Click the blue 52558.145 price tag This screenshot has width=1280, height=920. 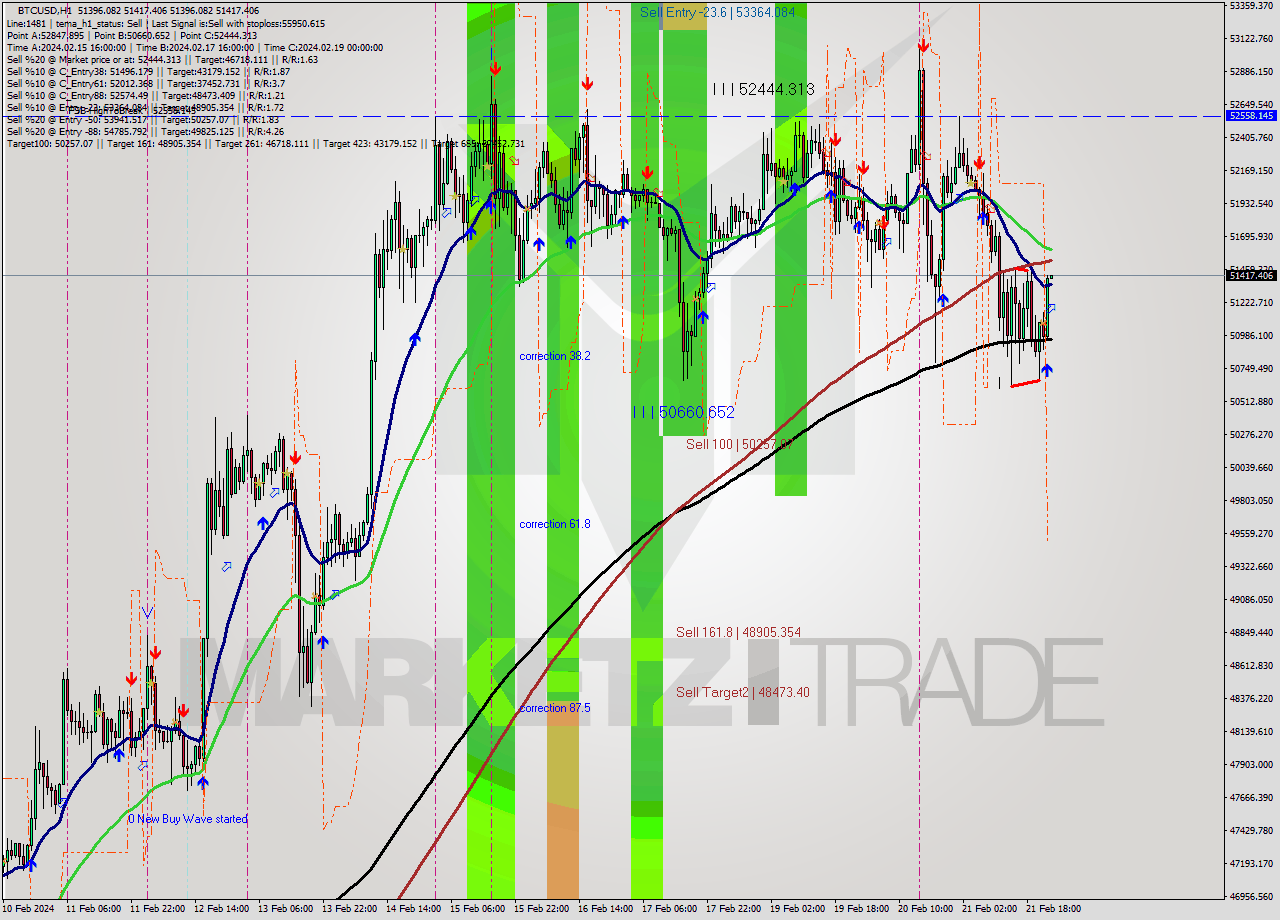pos(1251,116)
